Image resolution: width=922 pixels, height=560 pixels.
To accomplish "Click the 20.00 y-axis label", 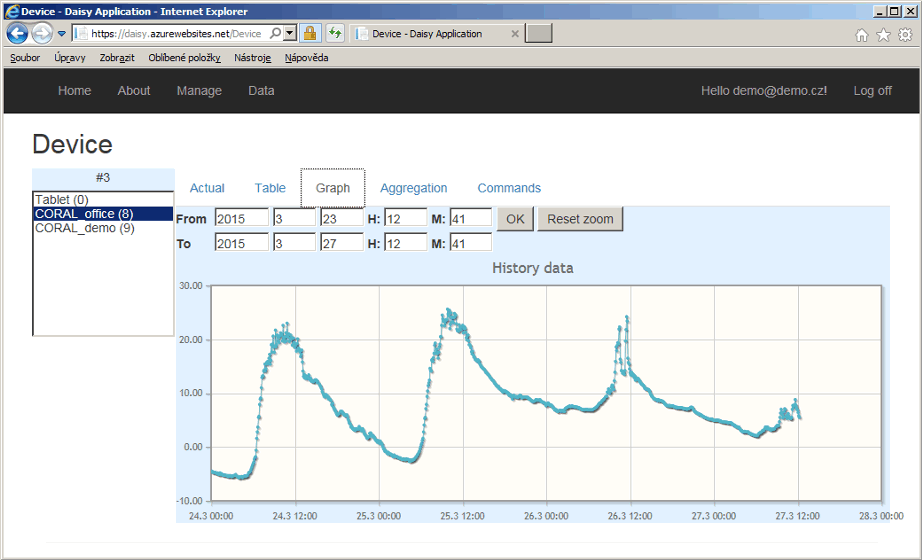I will coord(191,339).
